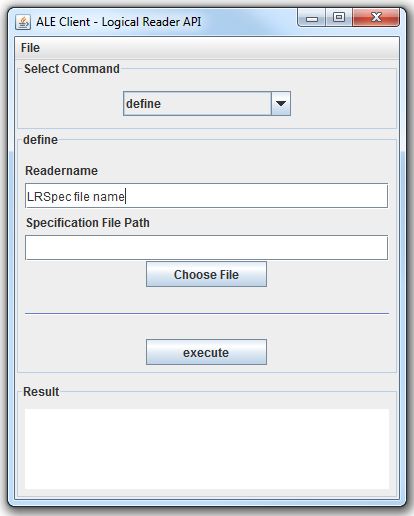Click the dropdown arrow beside define

(281, 104)
